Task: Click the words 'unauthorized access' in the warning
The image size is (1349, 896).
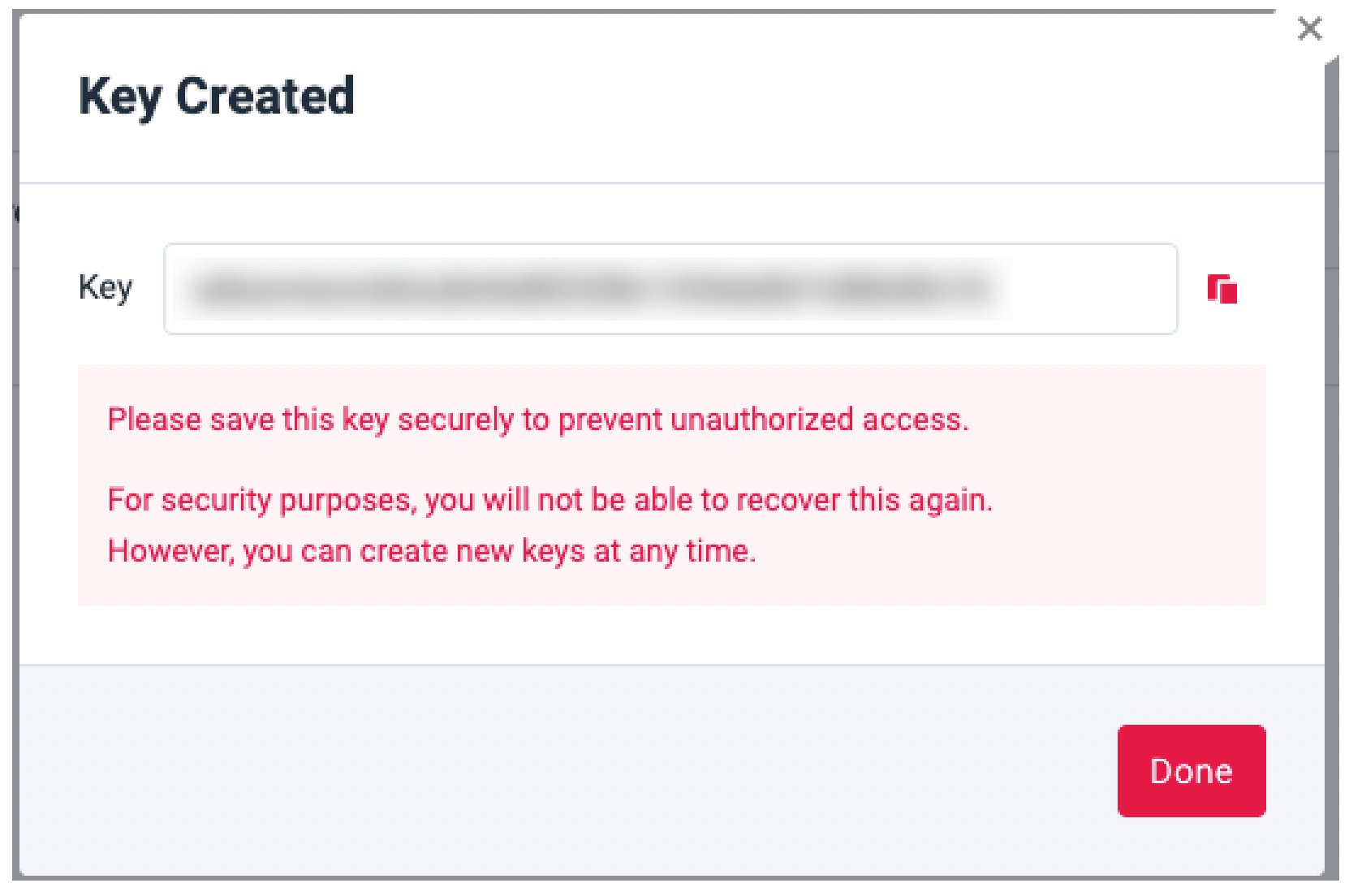Action: point(818,420)
